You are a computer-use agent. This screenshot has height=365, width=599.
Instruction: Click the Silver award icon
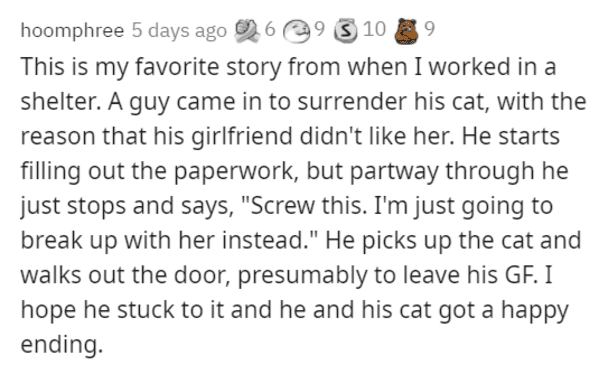pyautogui.click(x=346, y=31)
